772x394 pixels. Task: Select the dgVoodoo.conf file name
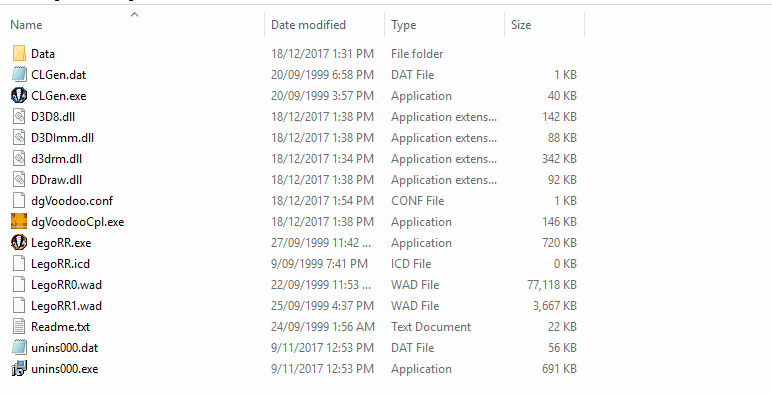click(x=72, y=201)
